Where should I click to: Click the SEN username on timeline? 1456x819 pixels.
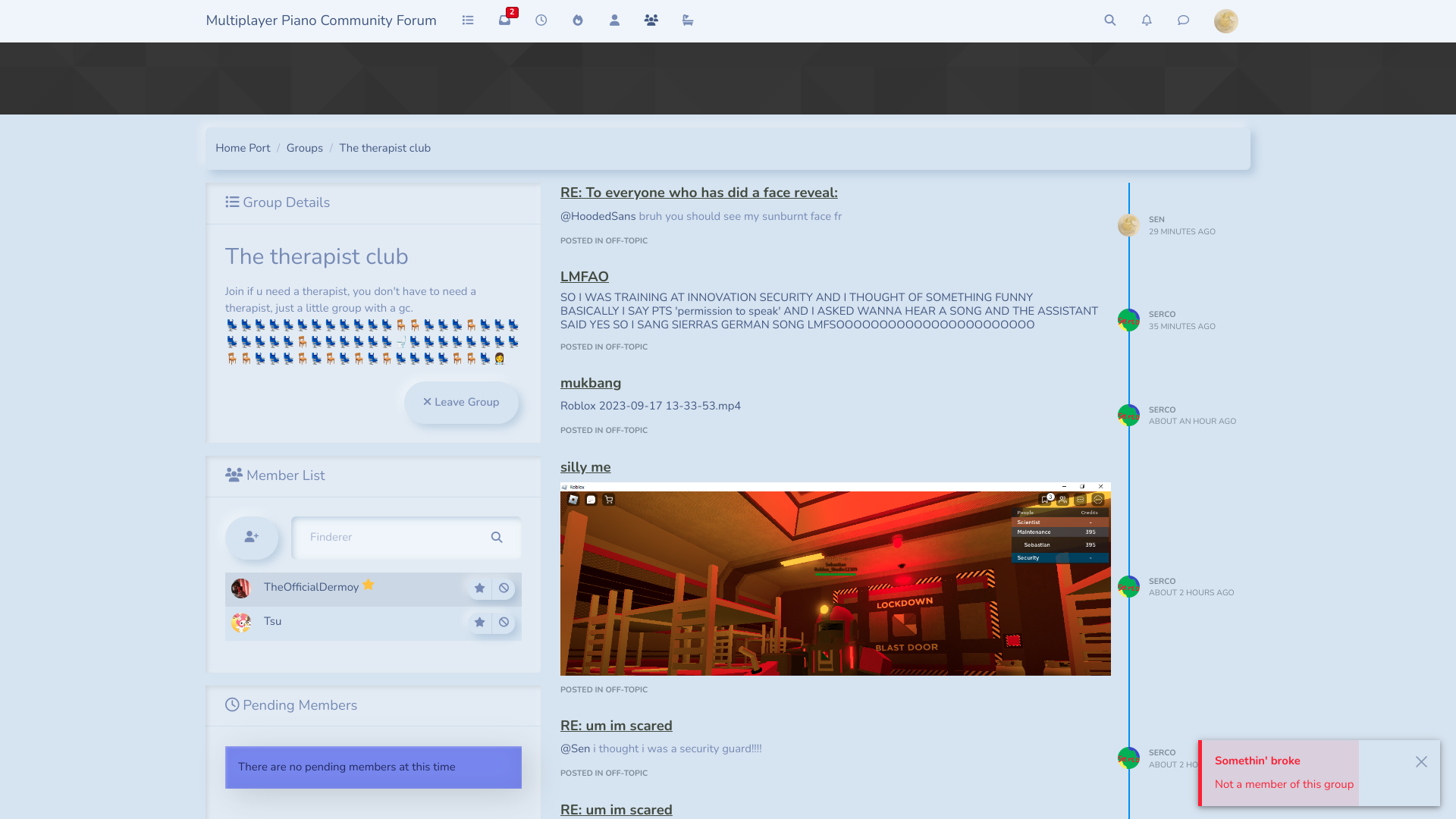1156,220
